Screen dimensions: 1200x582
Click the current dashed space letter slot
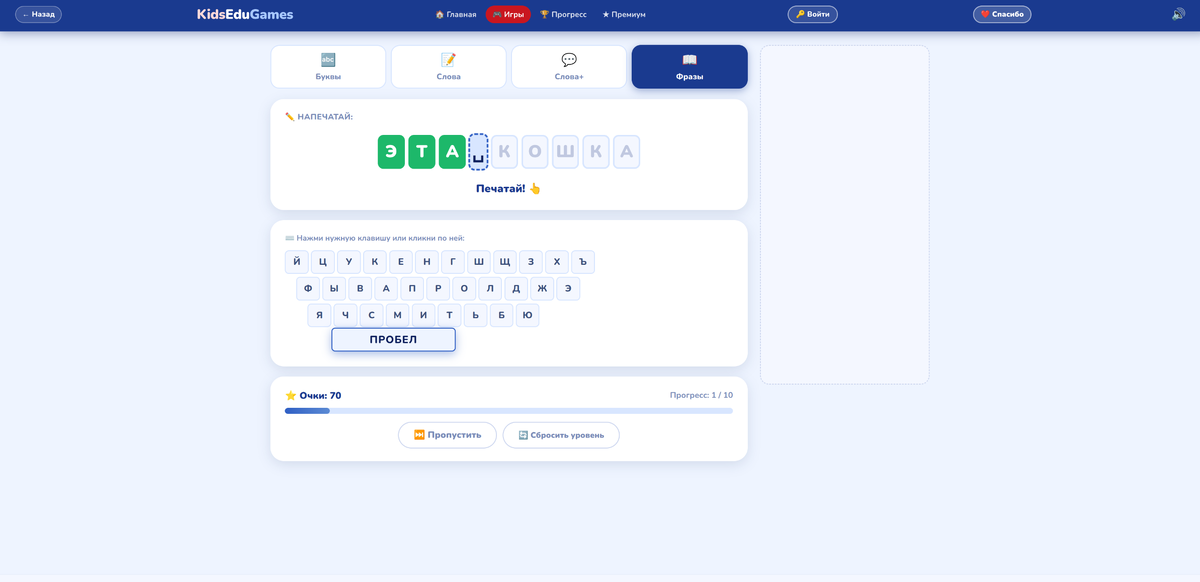pyautogui.click(x=478, y=152)
